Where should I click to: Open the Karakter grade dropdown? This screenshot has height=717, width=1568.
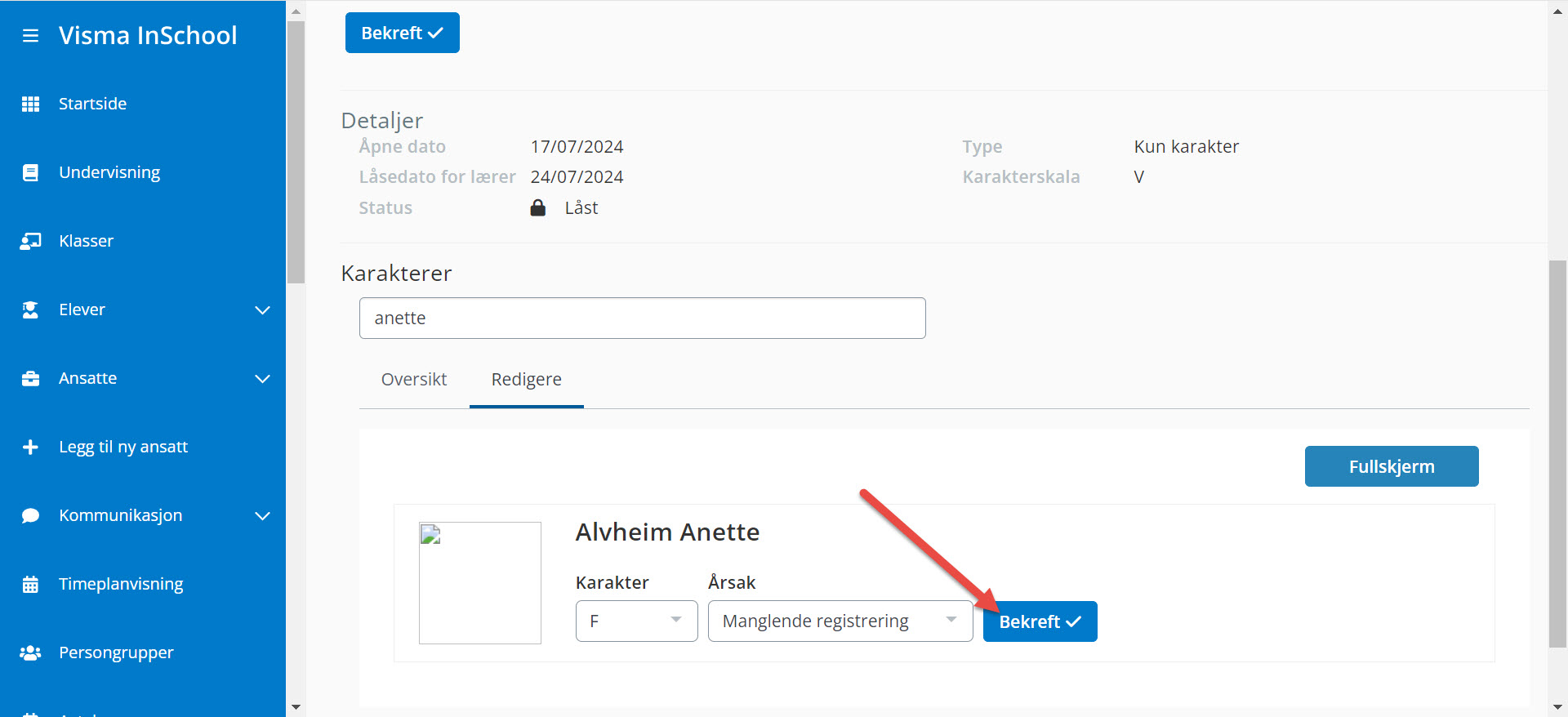[x=636, y=621]
